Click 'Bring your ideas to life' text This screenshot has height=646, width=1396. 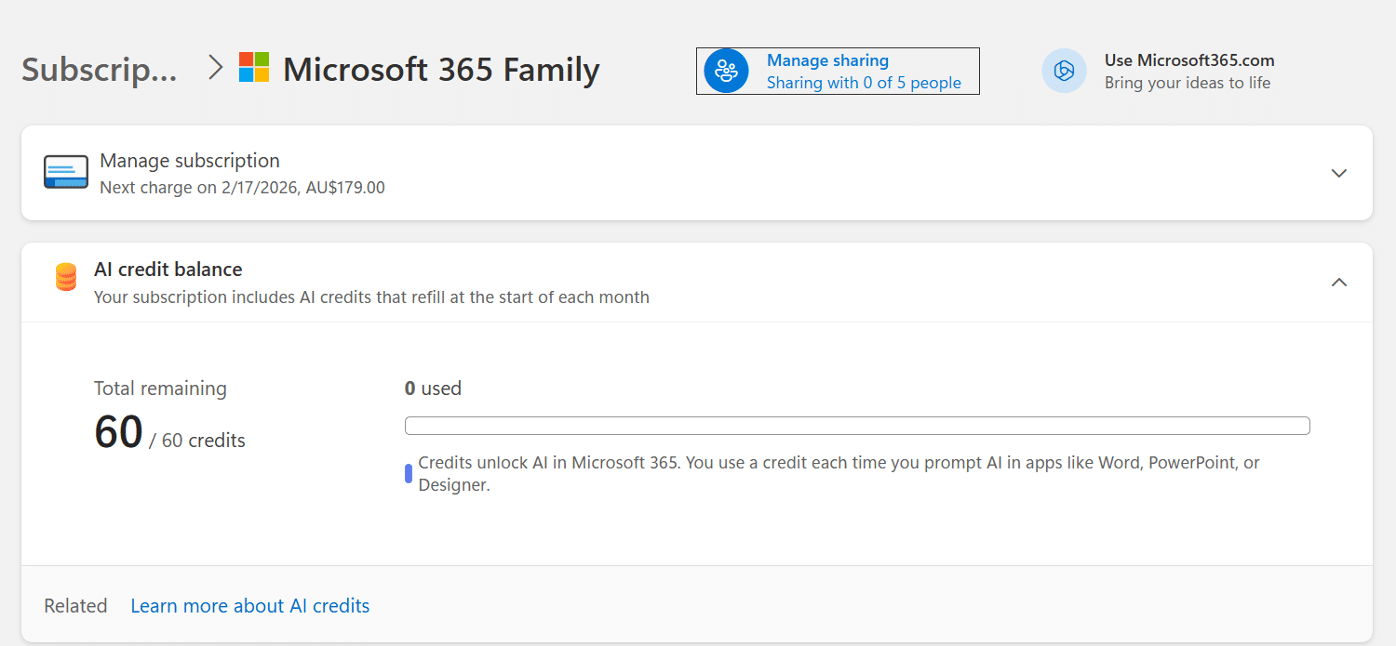tap(1187, 83)
